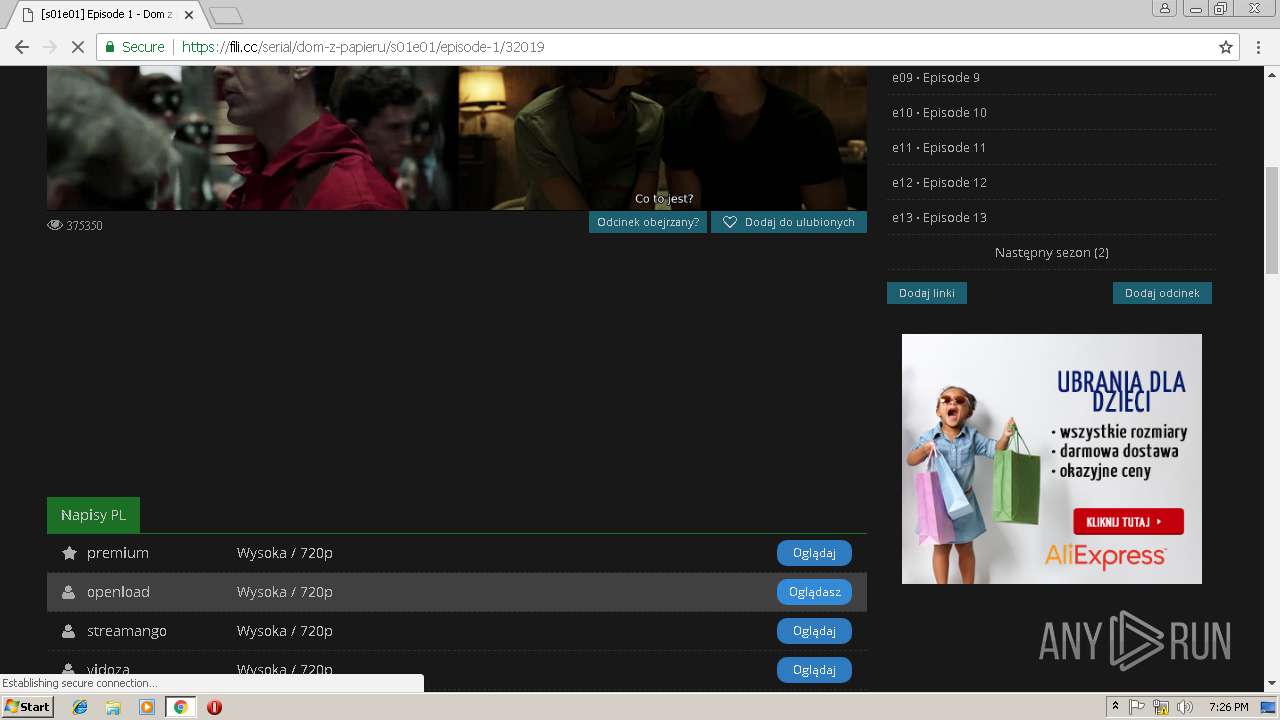Click the AliExpress kids clothes ad
This screenshot has width=1280, height=720.
[x=1052, y=459]
